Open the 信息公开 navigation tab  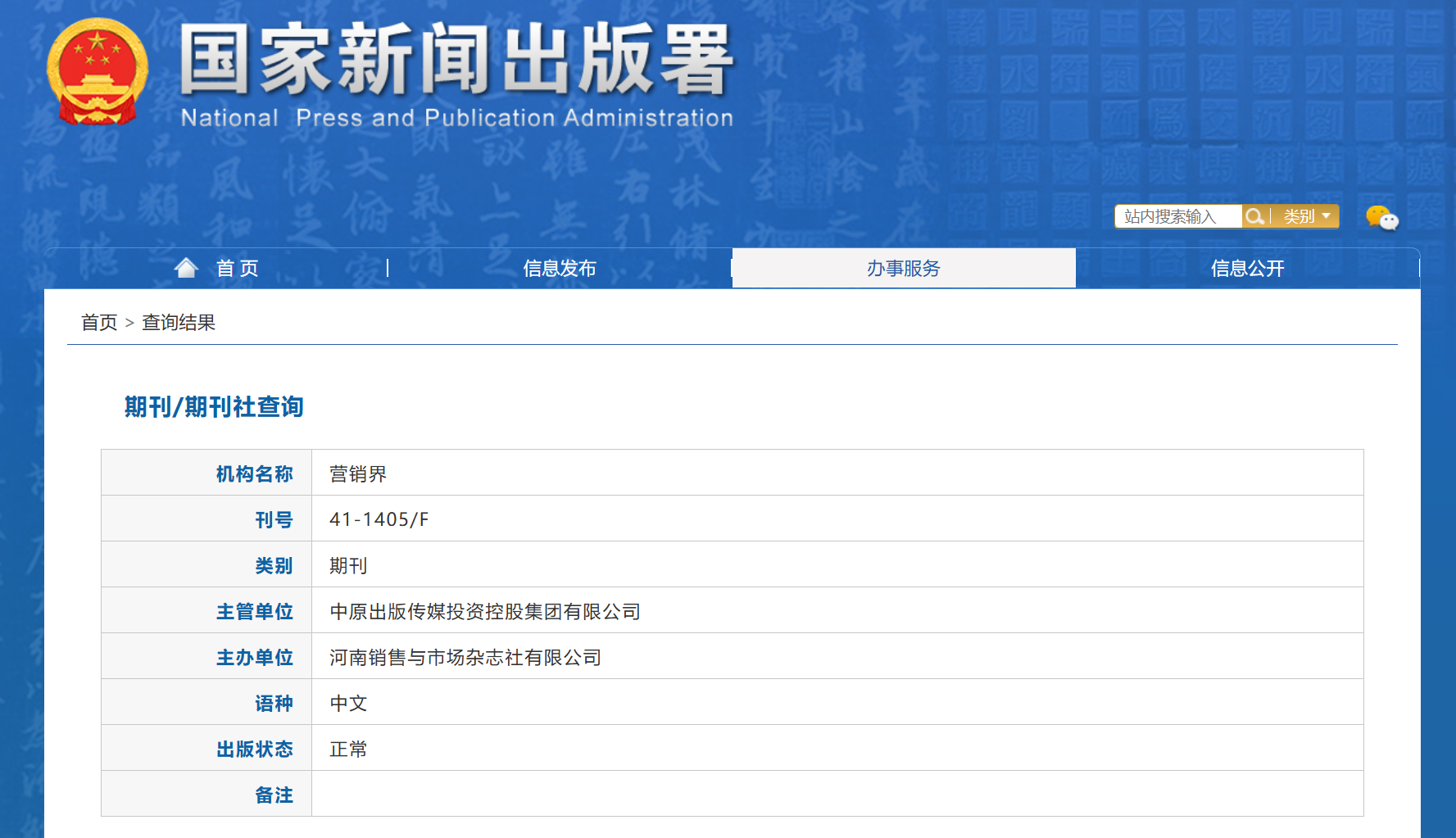1247,268
